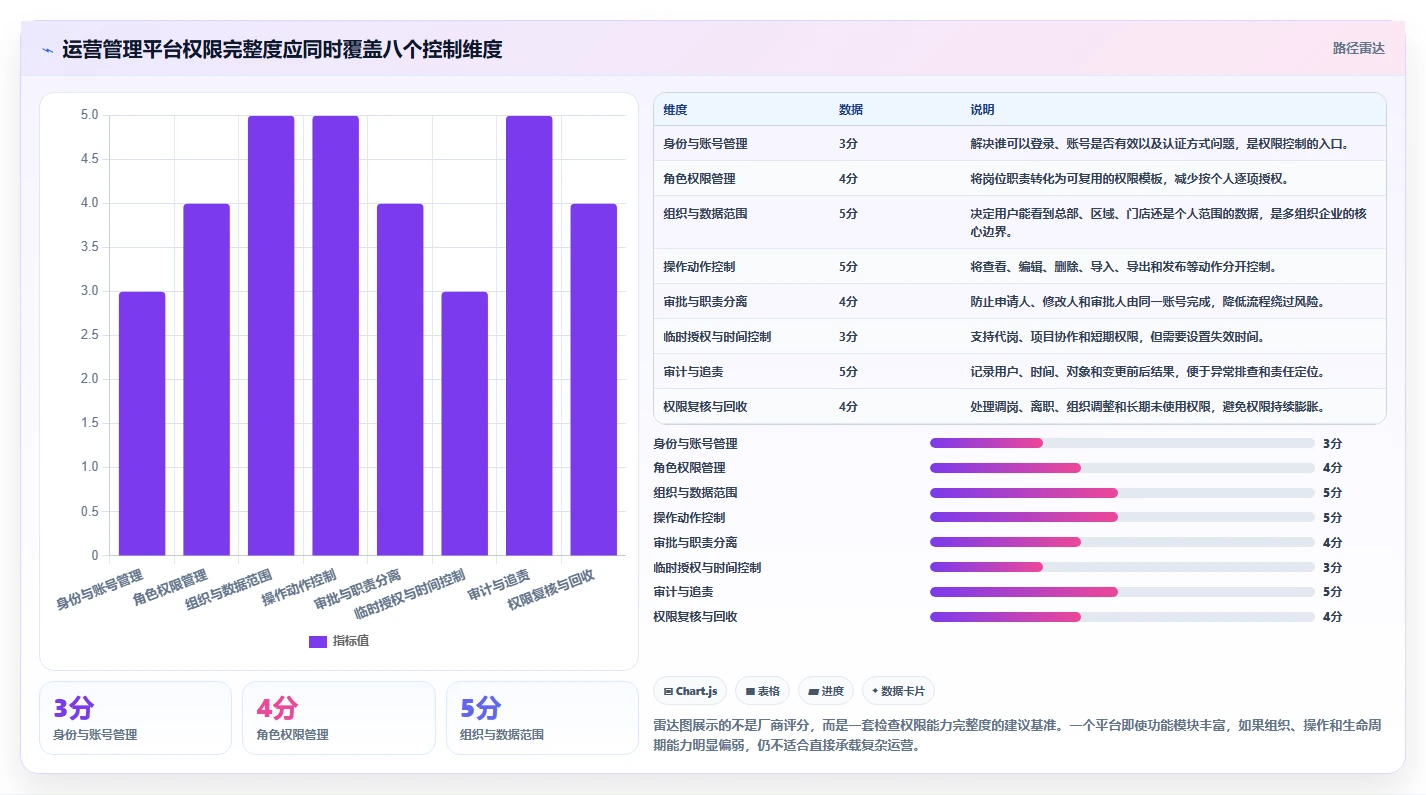The width and height of the screenshot is (1426, 795).
Task: Click the 临时授权与时间控制 progress bar
Action: click(x=1122, y=567)
